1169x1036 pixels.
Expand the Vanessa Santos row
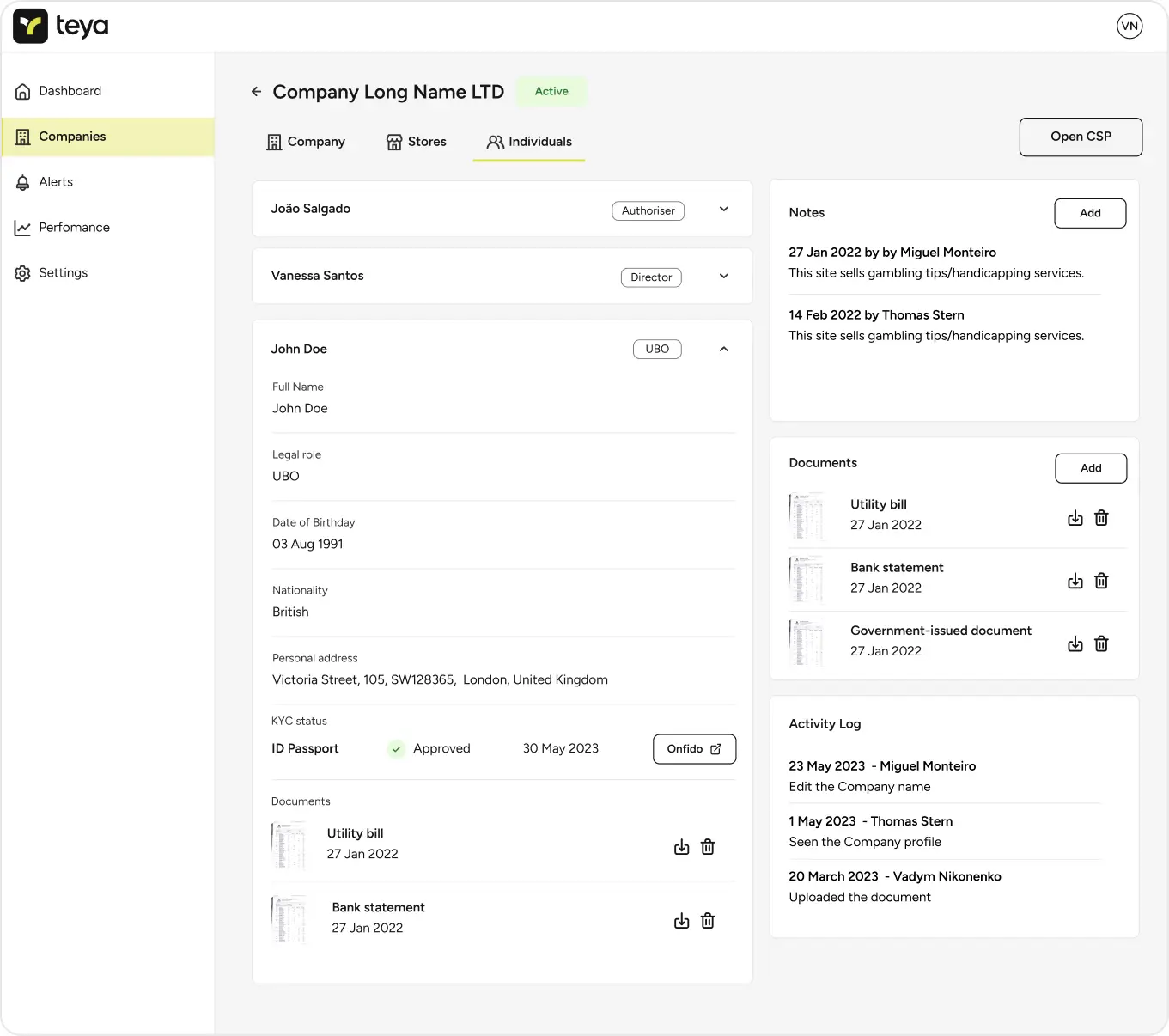pos(723,277)
